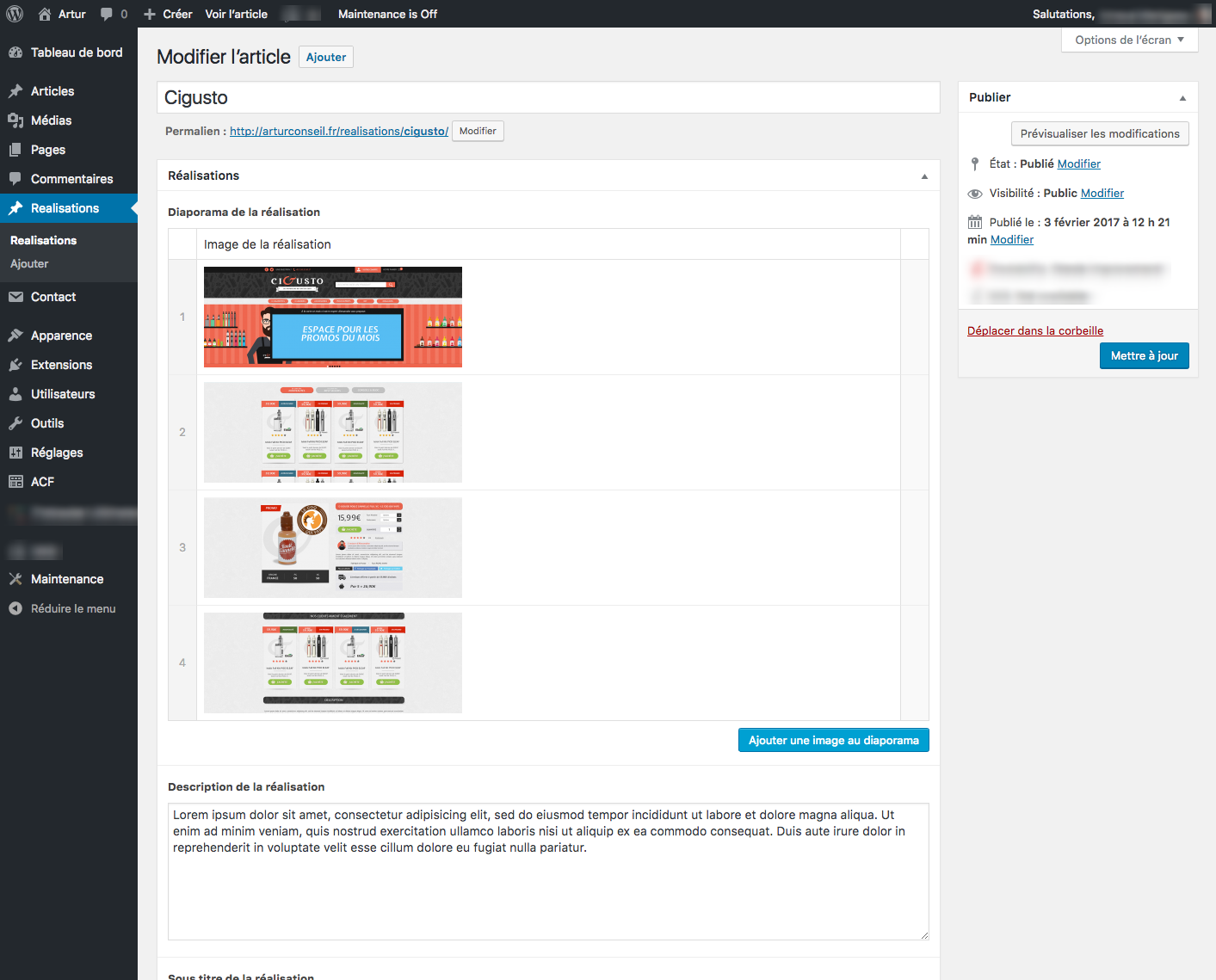Collapse the Réalisations metabox arrow
Image resolution: width=1216 pixels, height=980 pixels.
[x=924, y=176]
